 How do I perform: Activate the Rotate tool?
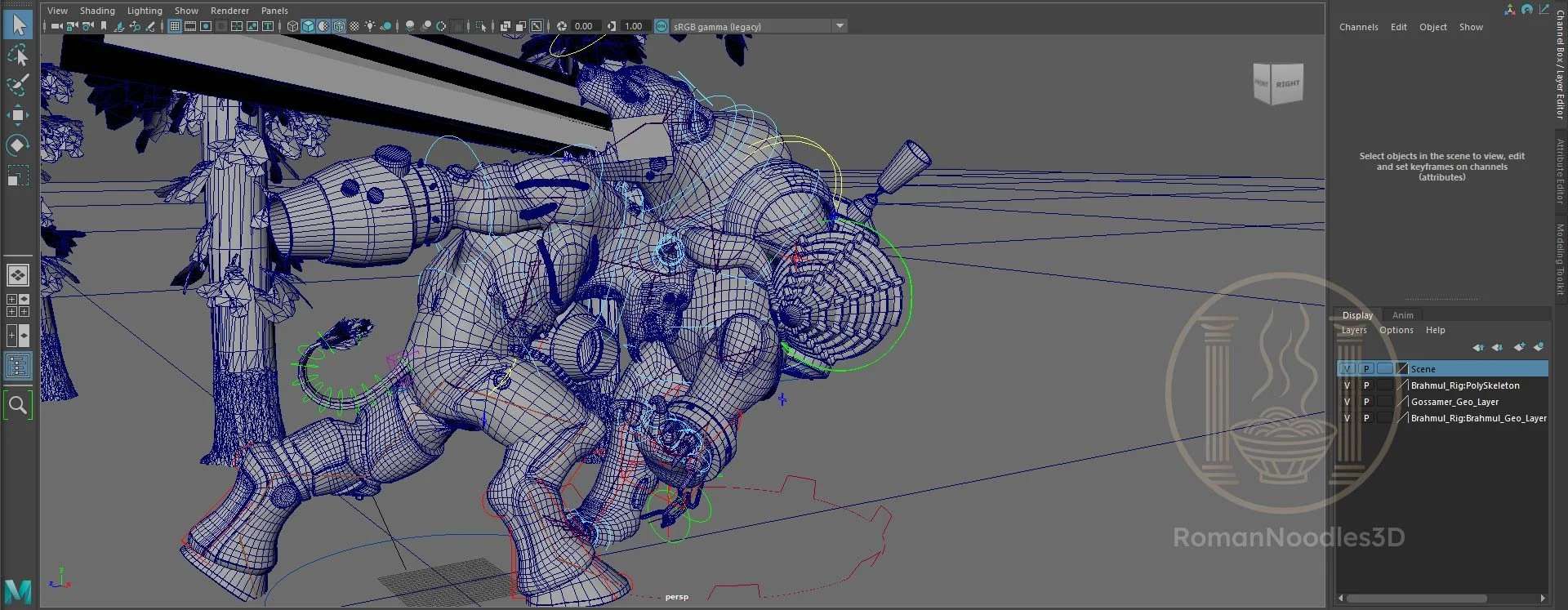(x=17, y=145)
